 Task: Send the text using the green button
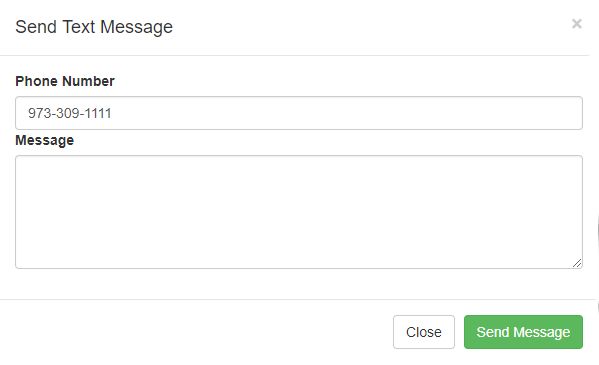[523, 332]
